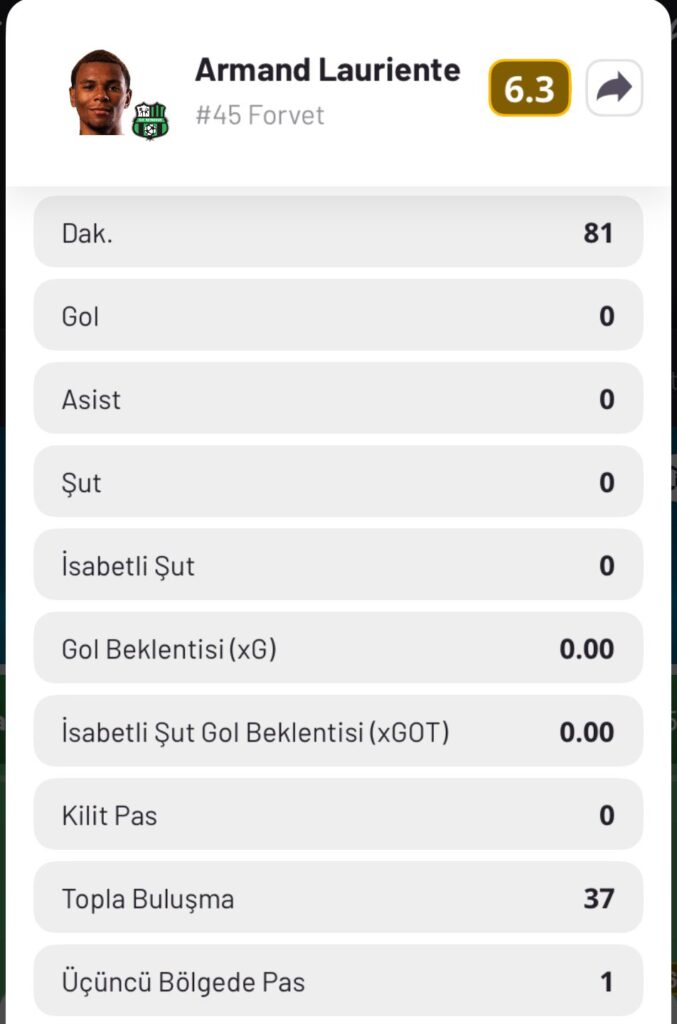Click the Gol Beklentisi (xG) label
677x1024 pixels.
point(169,649)
